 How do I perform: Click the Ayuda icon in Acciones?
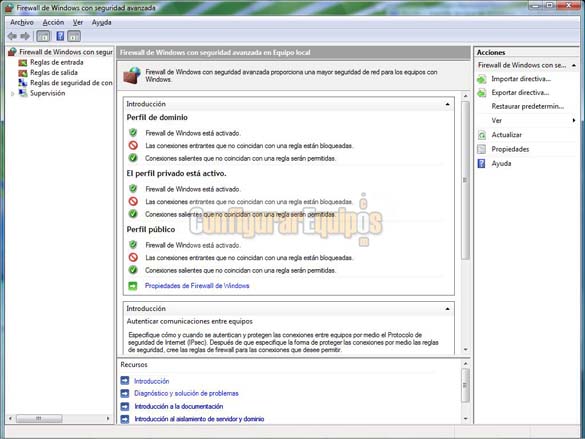click(x=482, y=163)
